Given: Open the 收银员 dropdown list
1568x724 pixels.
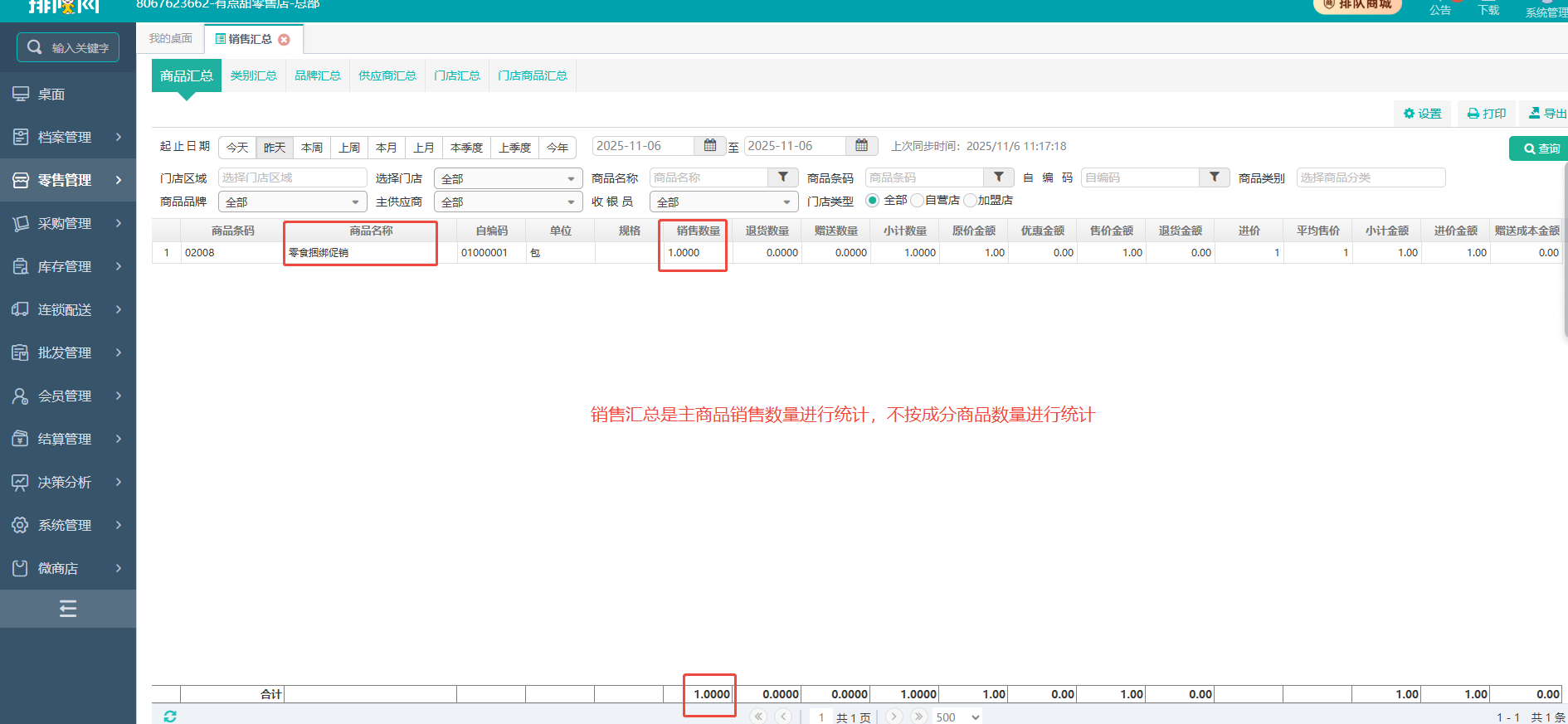Looking at the screenshot, I should point(723,202).
